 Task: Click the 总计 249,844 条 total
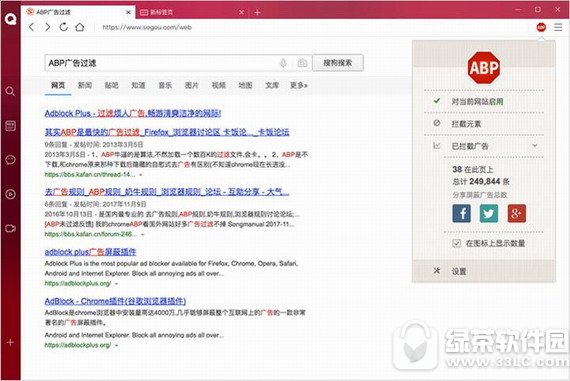481,181
